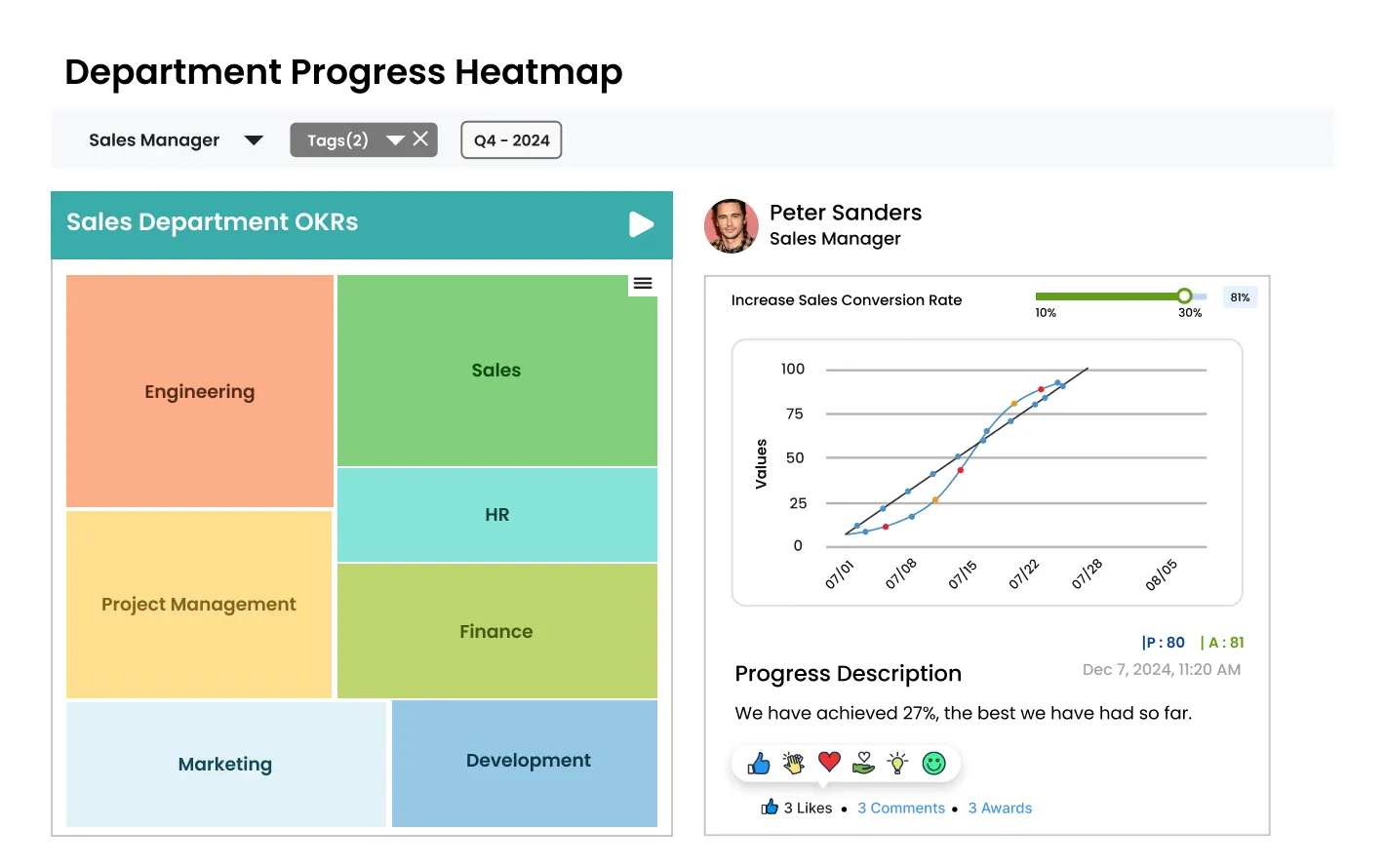Click the thumbs up reaction emoji
The image size is (1385, 868).
tap(759, 764)
